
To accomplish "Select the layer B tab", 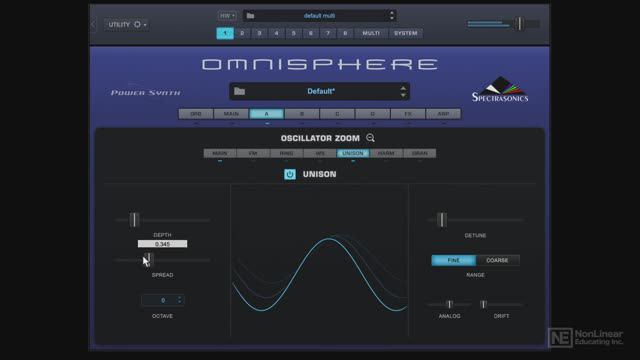I will click(302, 114).
